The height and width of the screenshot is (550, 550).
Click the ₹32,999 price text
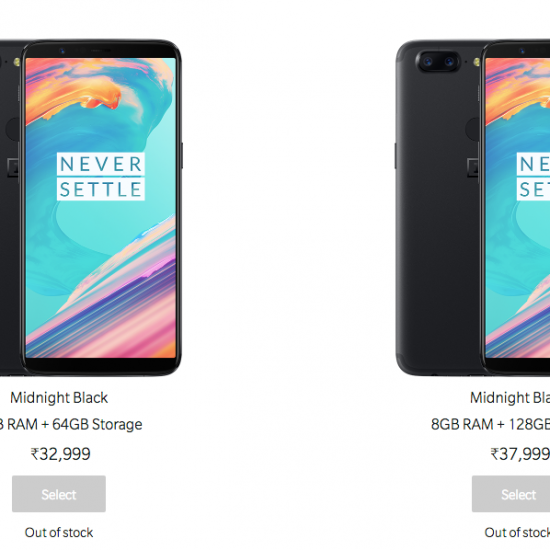(x=60, y=454)
